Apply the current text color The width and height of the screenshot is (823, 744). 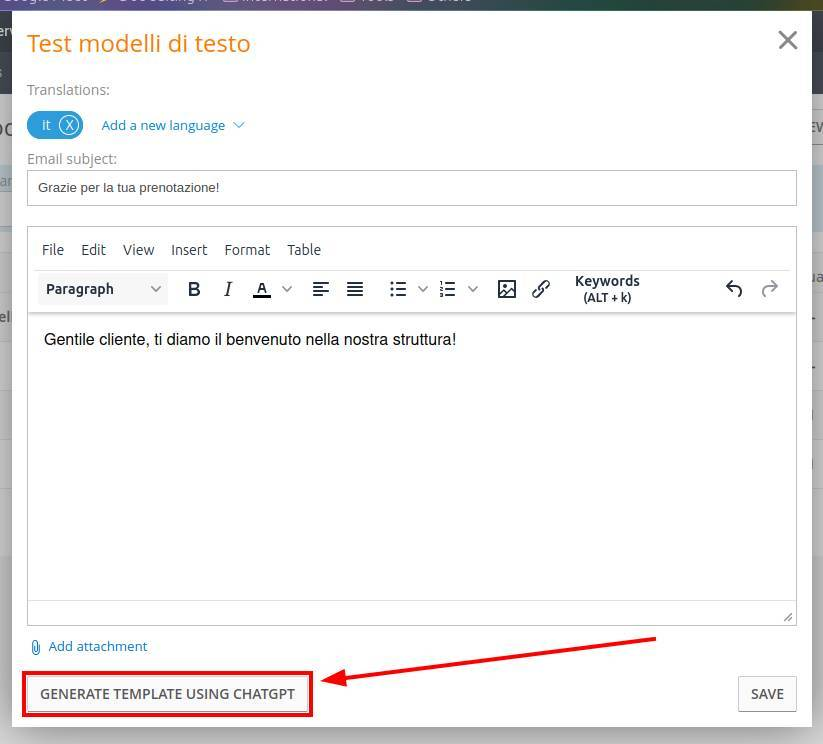click(262, 289)
